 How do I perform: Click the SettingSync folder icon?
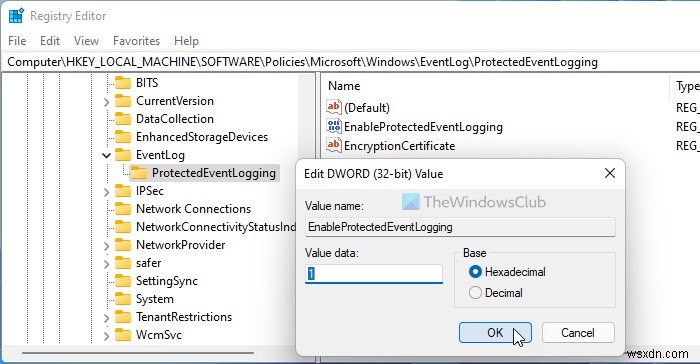(123, 281)
